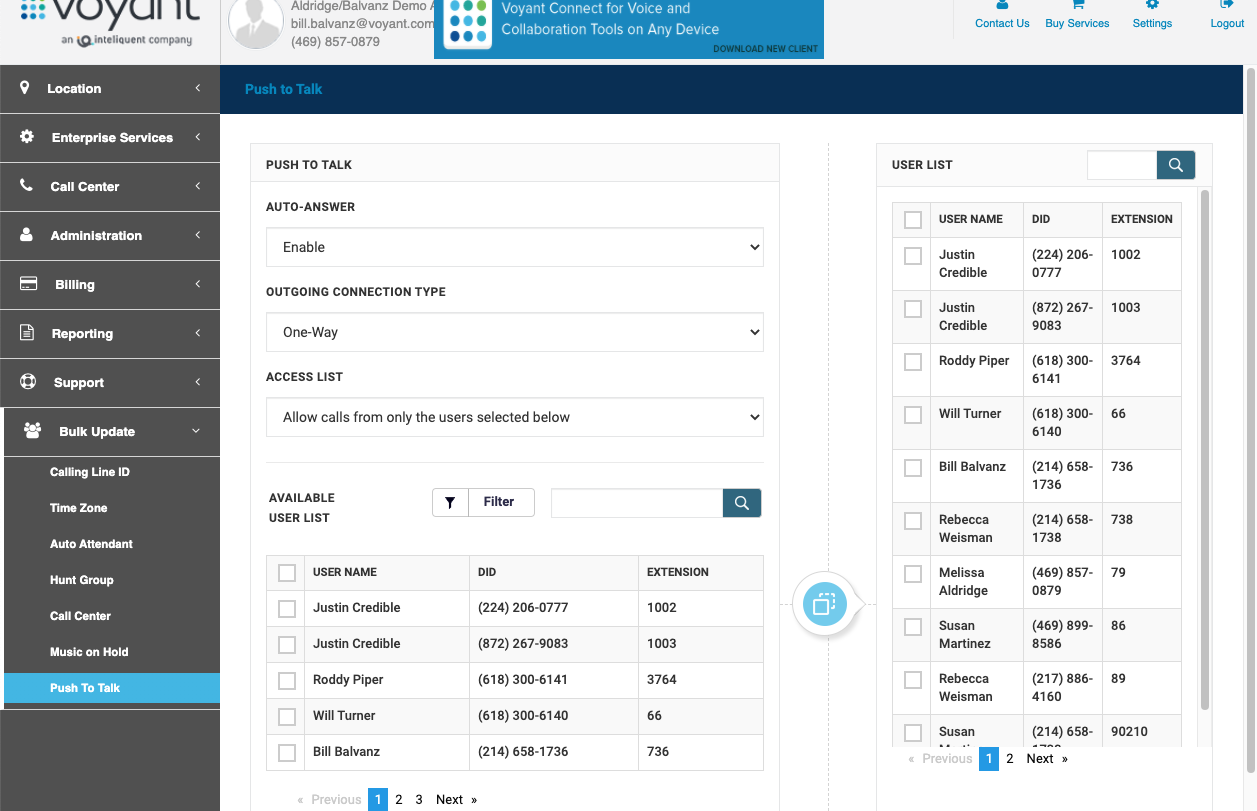1257x811 pixels.
Task: Click the User List search magnifier button
Action: (x=1176, y=165)
